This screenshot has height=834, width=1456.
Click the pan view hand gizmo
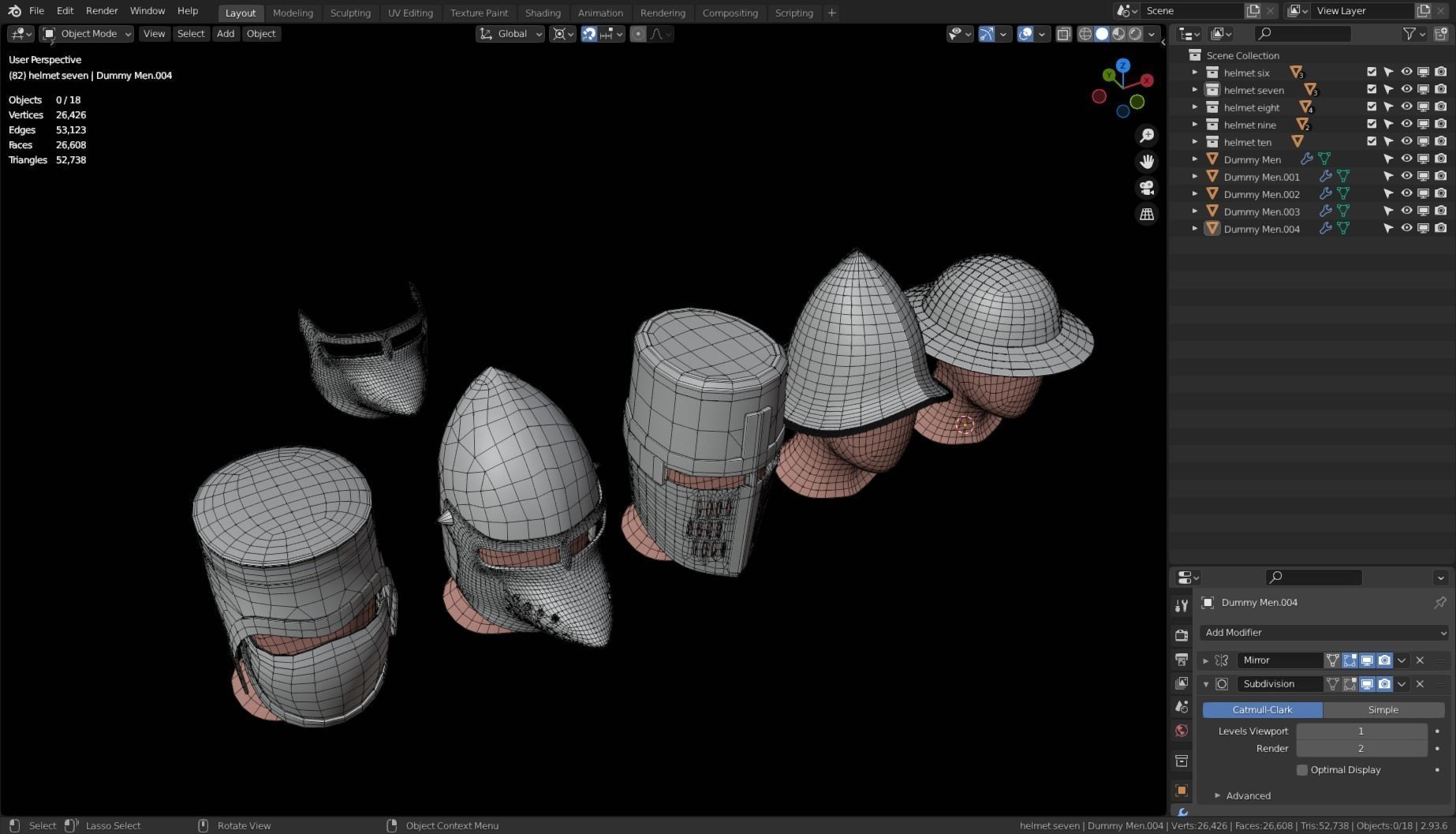[1147, 162]
